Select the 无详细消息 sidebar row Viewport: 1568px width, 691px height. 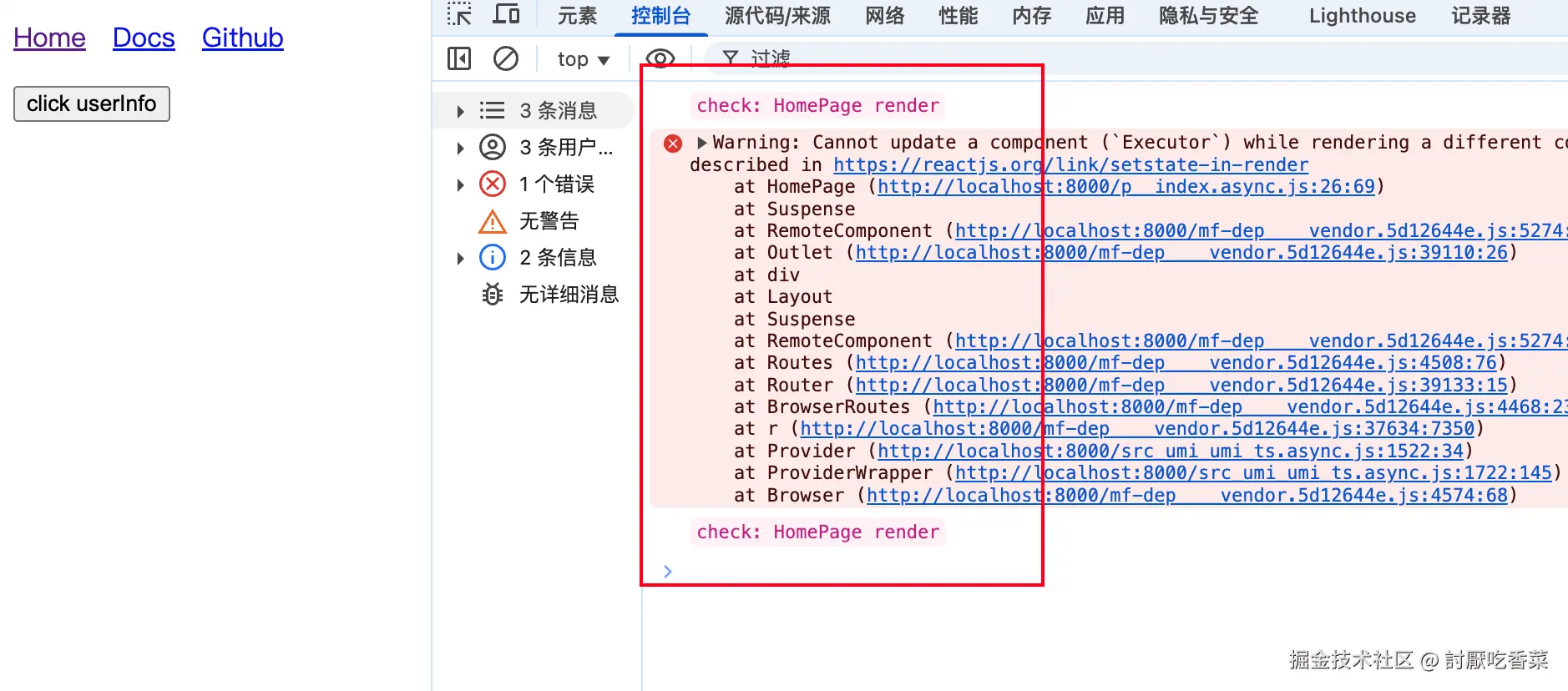(x=533, y=294)
